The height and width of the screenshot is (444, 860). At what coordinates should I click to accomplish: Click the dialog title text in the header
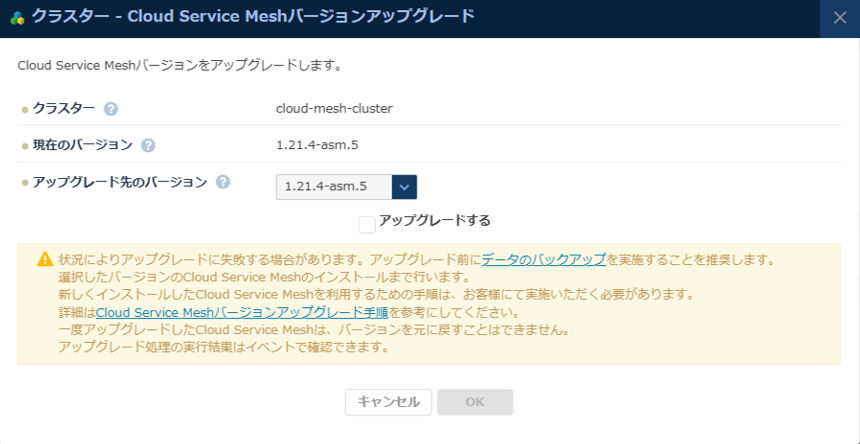(x=253, y=17)
